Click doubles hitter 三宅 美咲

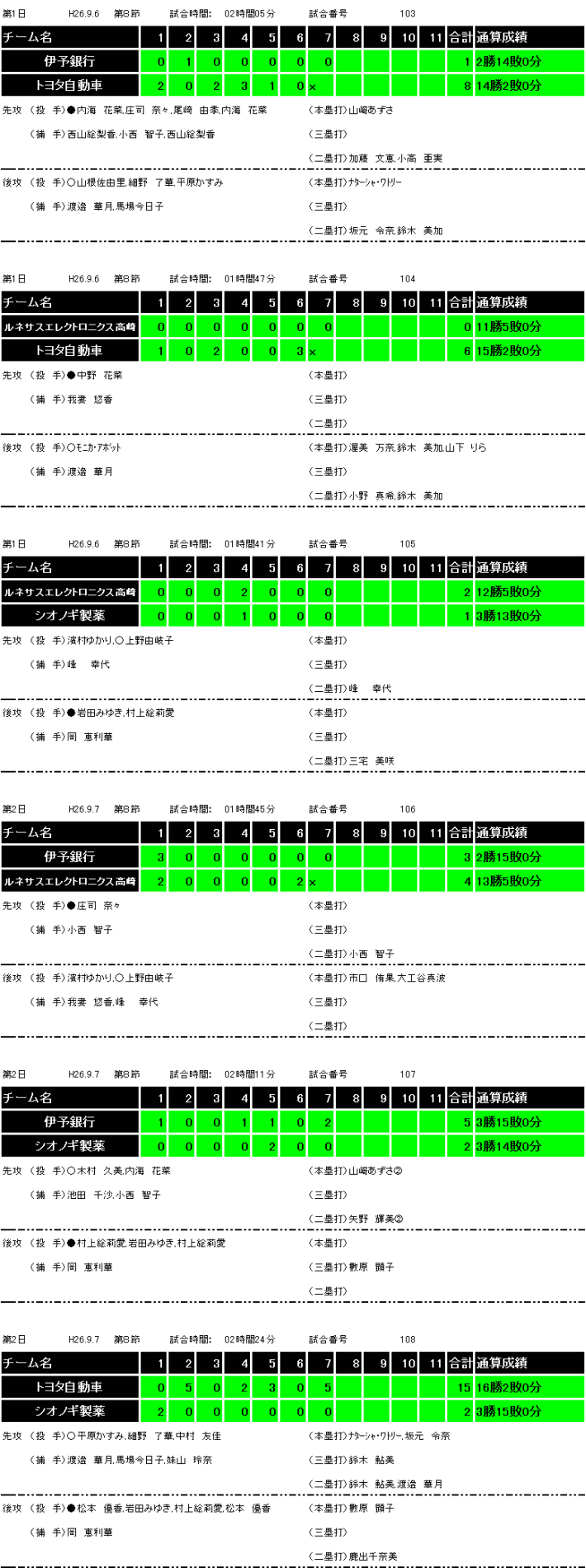371,761
